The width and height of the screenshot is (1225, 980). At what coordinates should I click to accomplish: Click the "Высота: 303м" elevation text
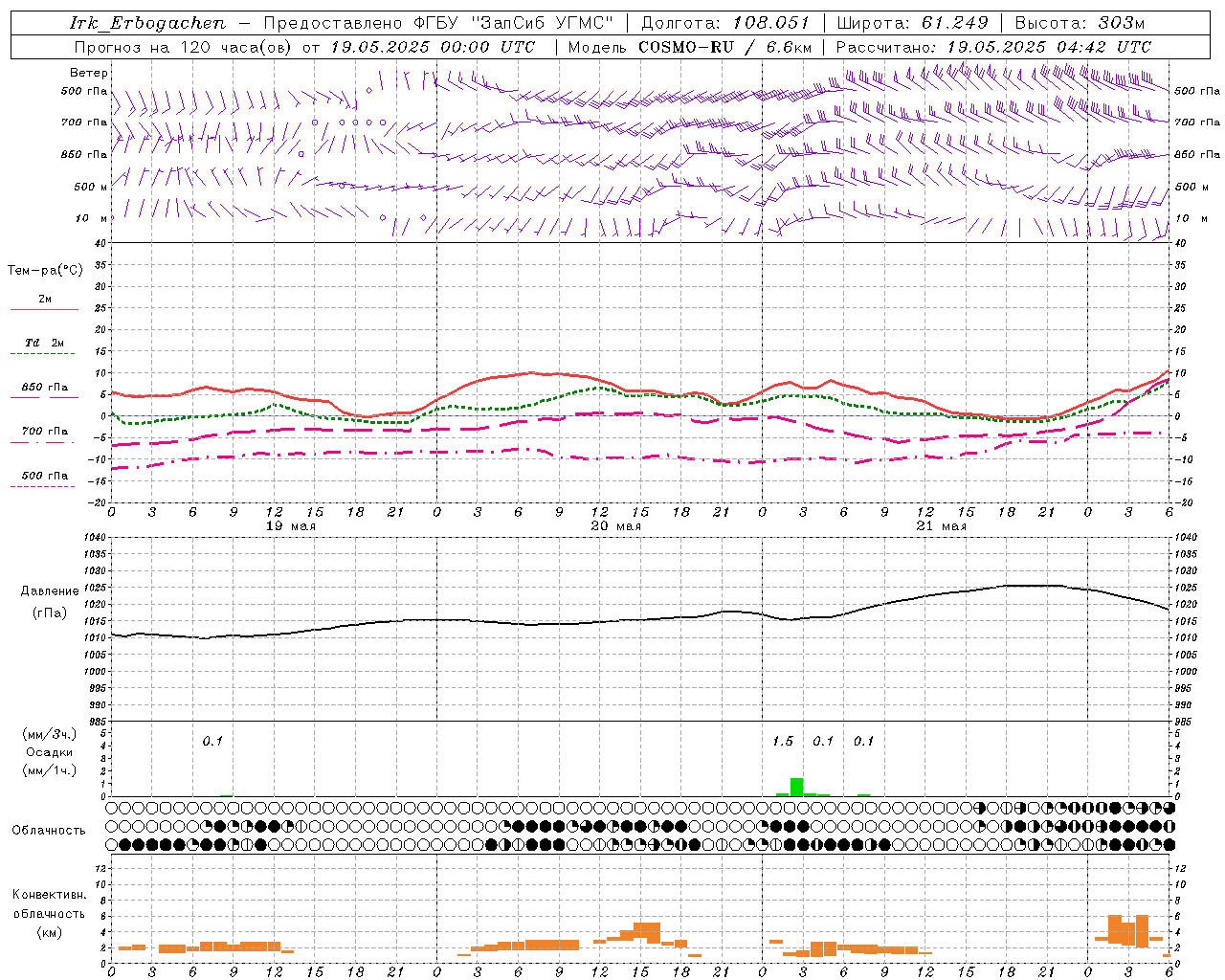pyautogui.click(x=1080, y=23)
